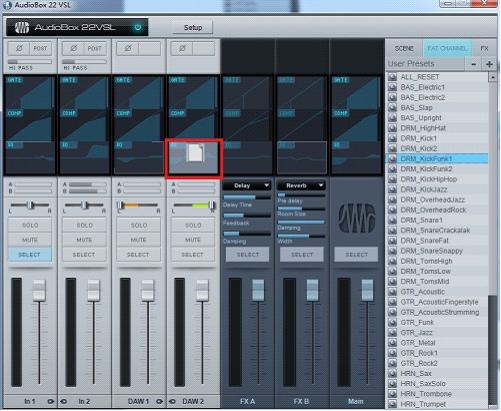Screen dimensions: 501x411
Task: Mute the In 1 channel
Action: (30, 240)
